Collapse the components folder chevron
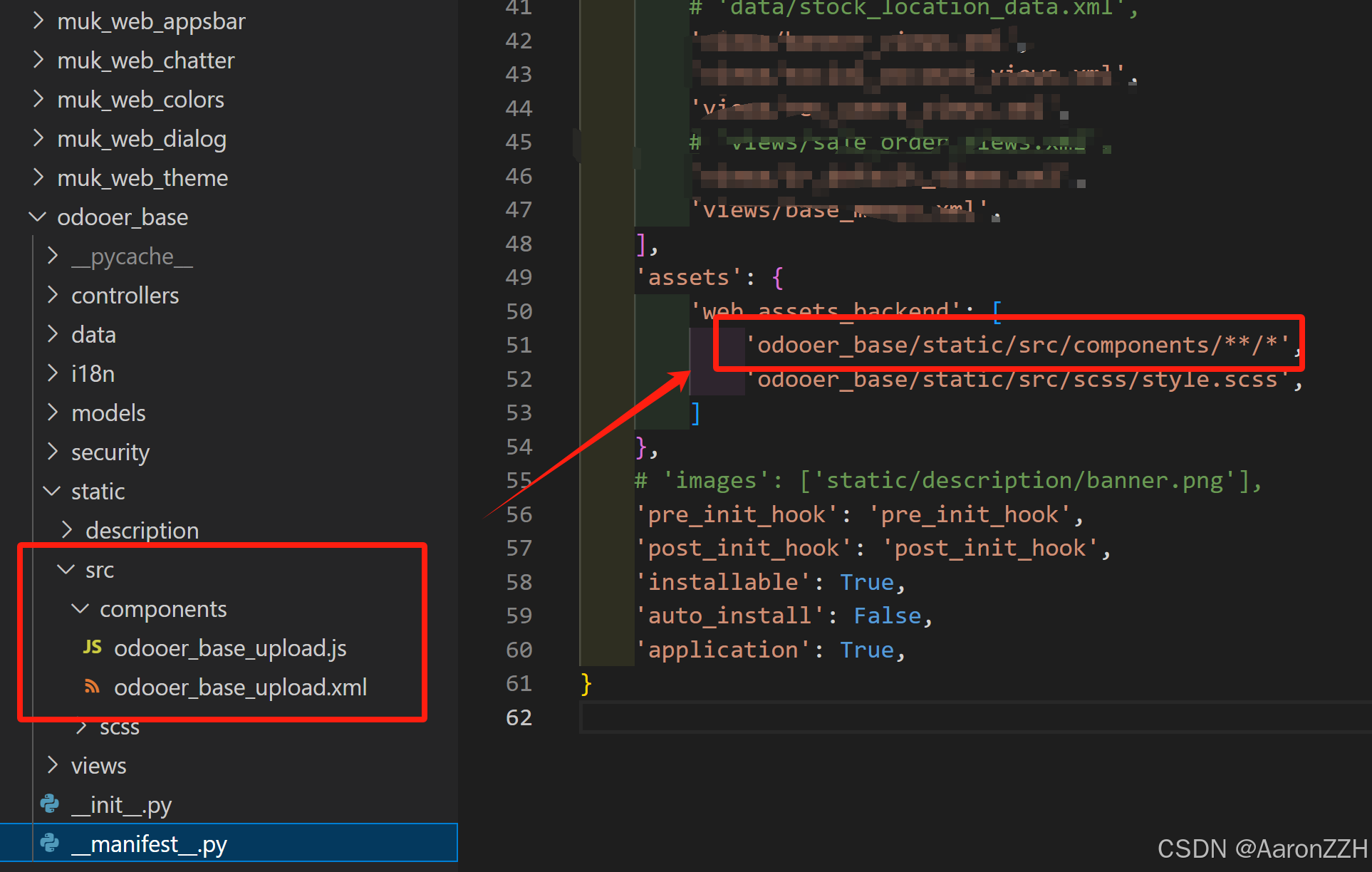1372x872 pixels. pos(80,608)
